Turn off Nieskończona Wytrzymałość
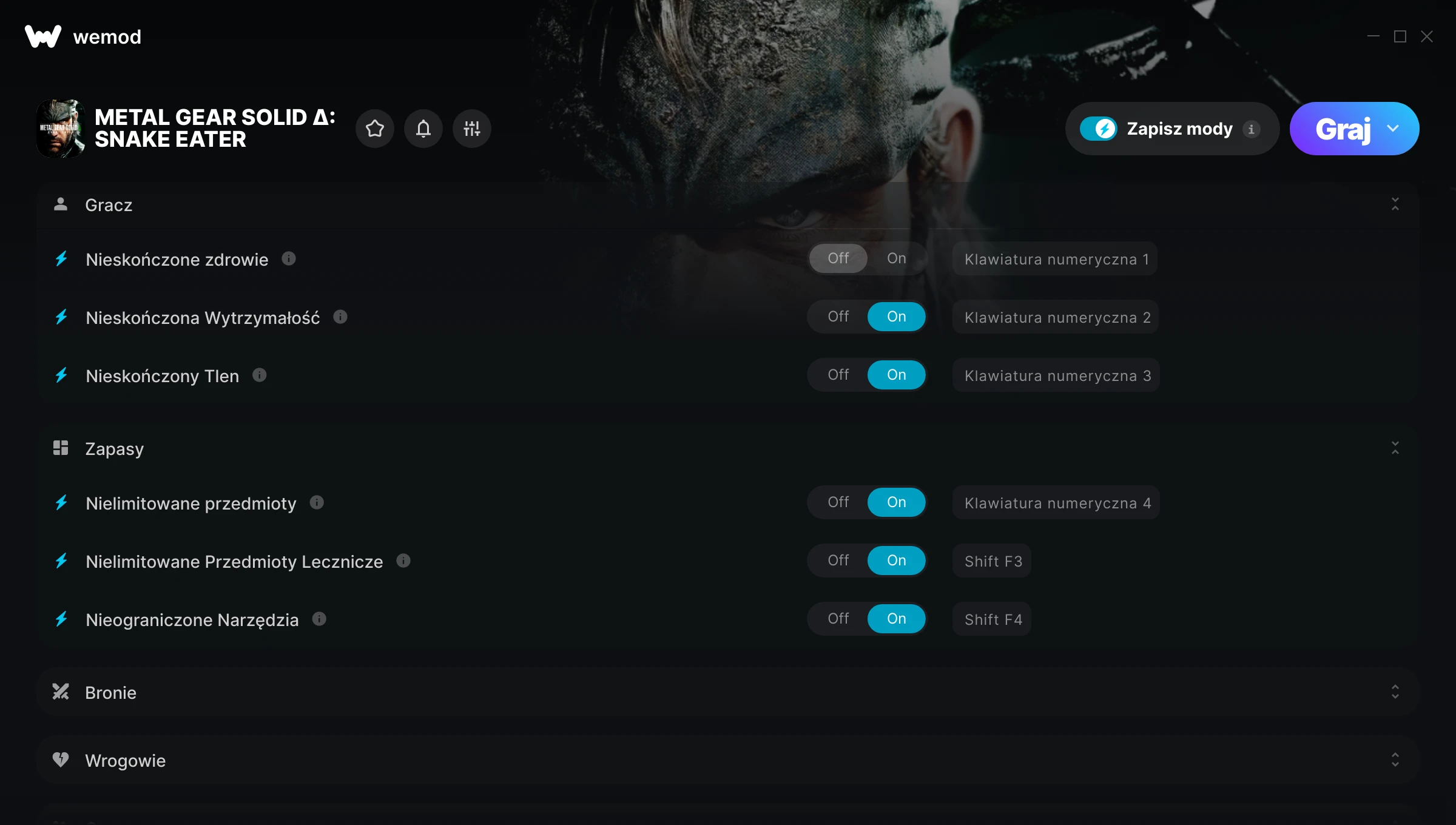 (x=838, y=317)
